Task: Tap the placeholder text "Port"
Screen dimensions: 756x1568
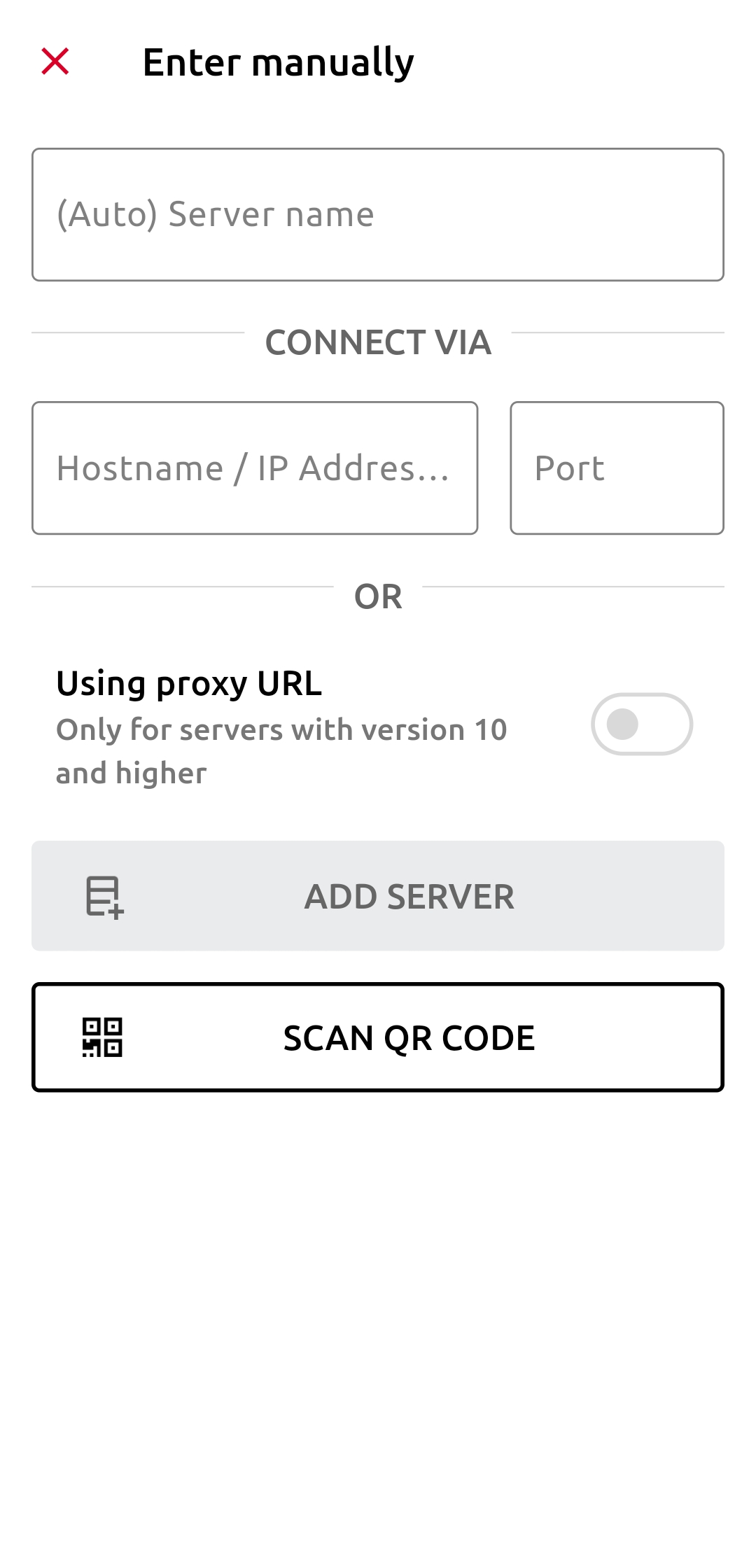Action: click(x=569, y=468)
